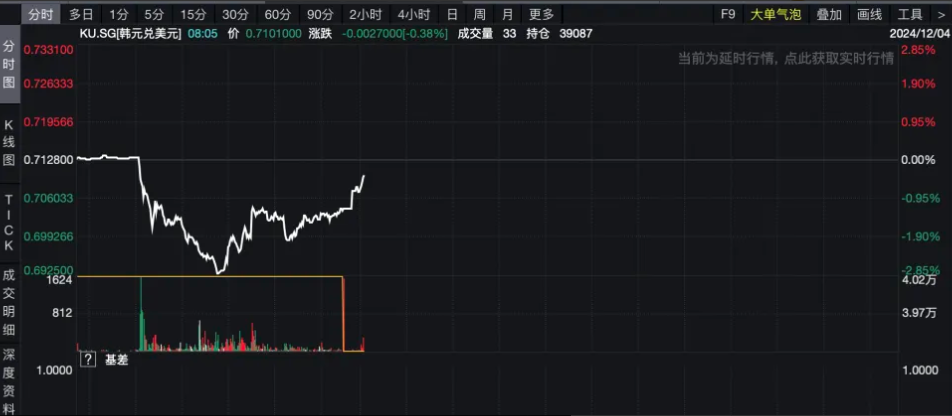Click the delayed quote notice link for real-time data
952x416 pixels.
click(785, 59)
